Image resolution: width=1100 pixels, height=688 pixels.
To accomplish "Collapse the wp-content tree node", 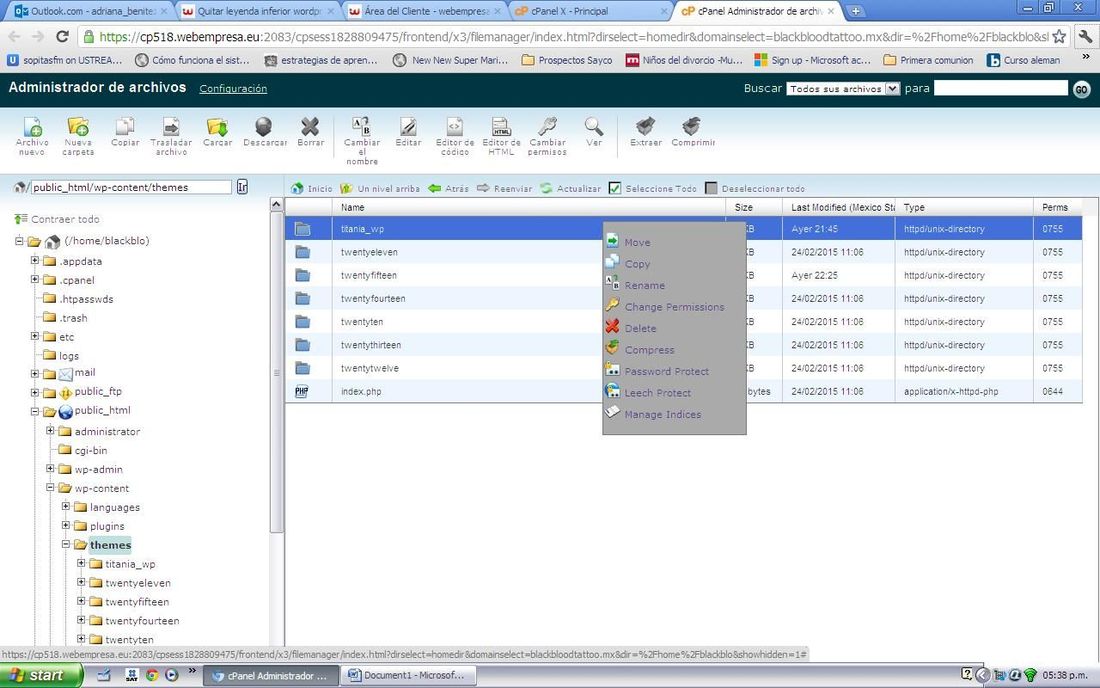I will [50, 487].
